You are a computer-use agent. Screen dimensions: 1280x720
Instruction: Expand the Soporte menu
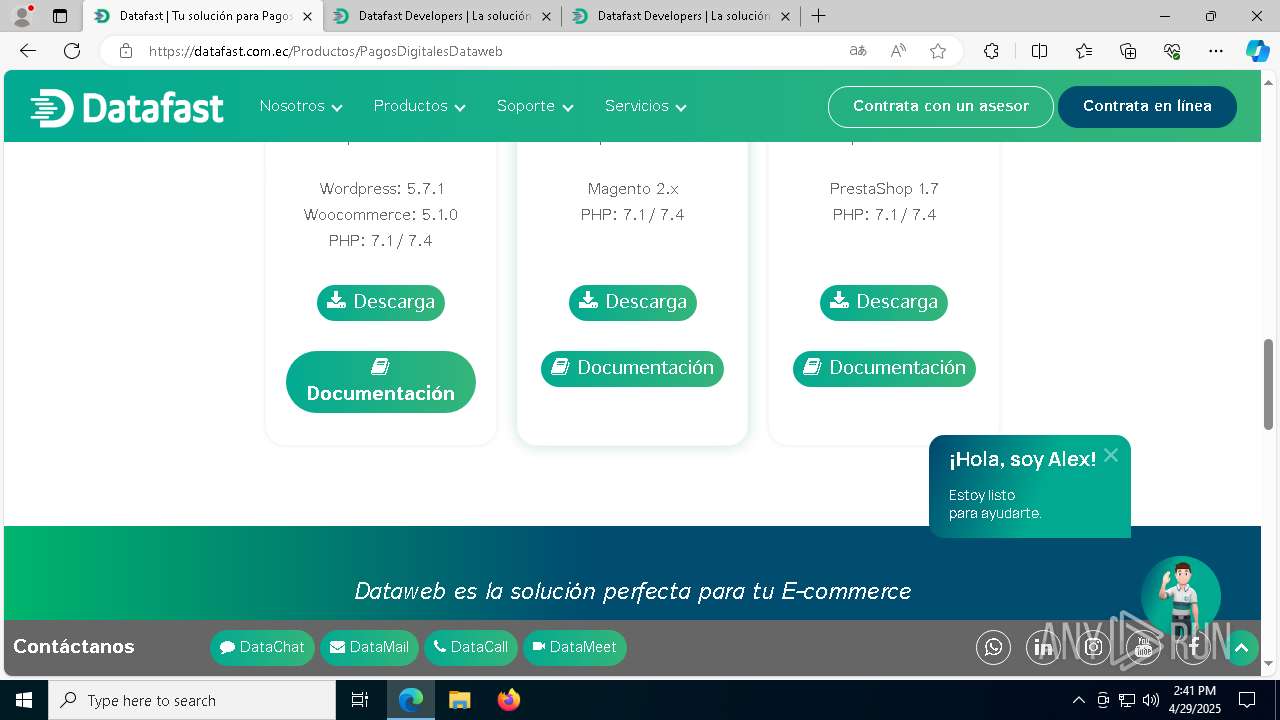(535, 106)
